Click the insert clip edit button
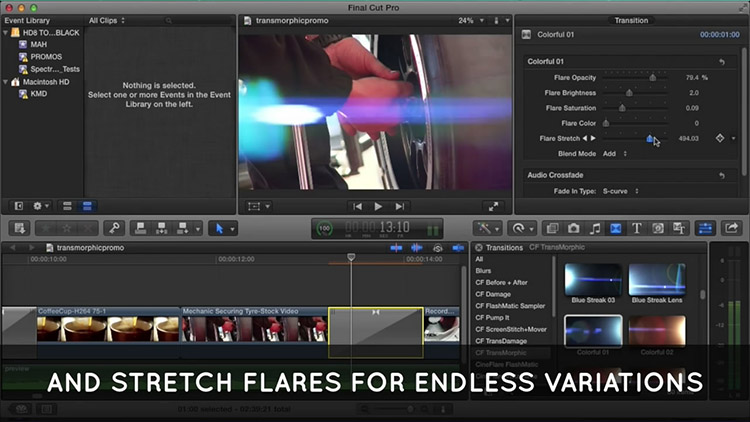Viewport: 750px width, 422px height. [161, 228]
